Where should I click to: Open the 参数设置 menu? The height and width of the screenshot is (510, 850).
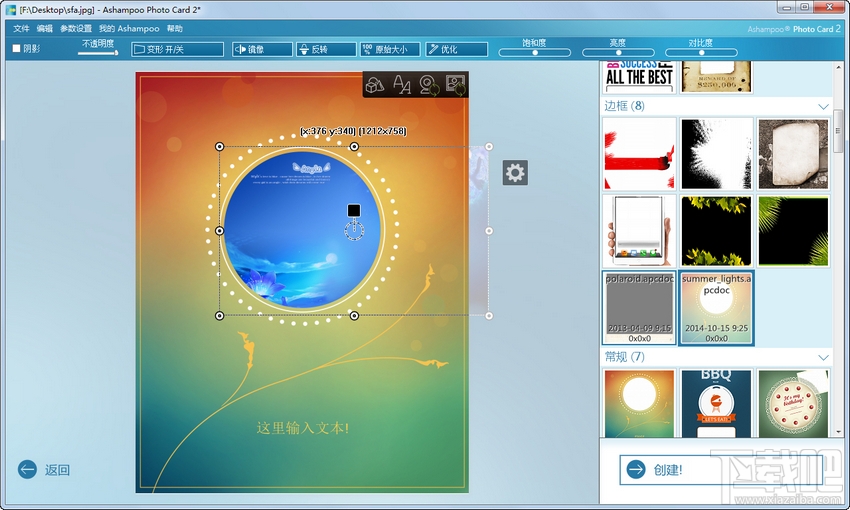(76, 29)
